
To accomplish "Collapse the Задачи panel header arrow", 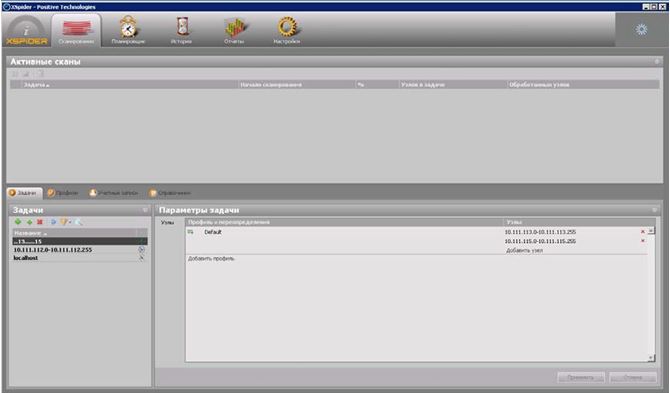I will tap(145, 210).
